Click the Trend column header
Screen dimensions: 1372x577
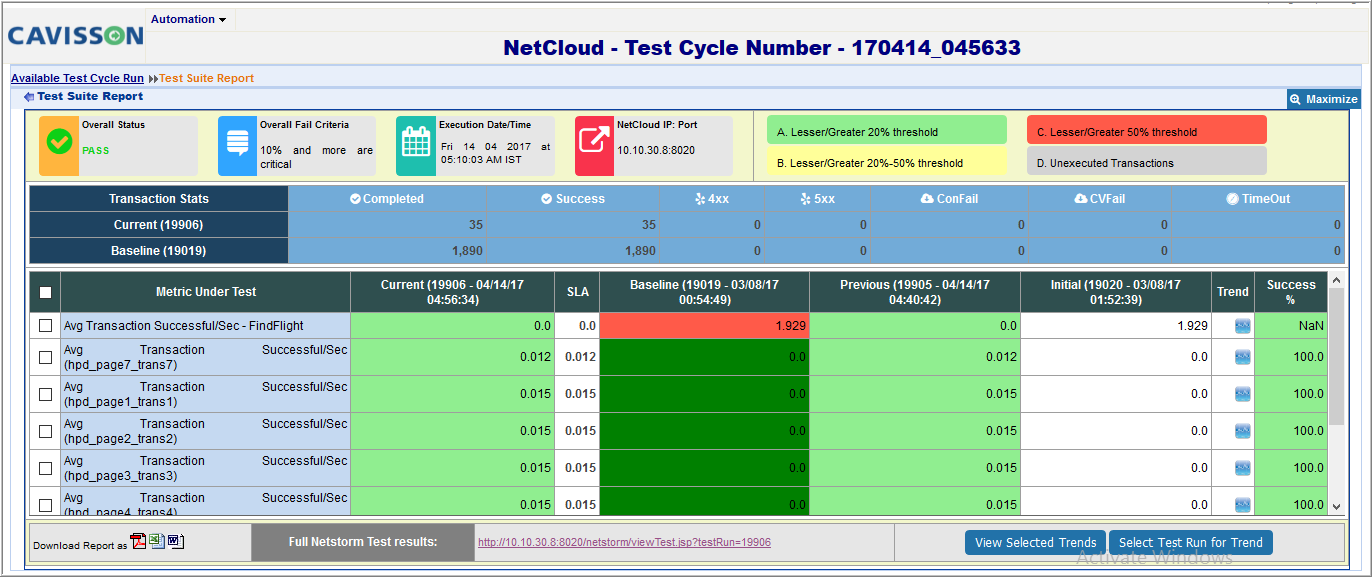click(1233, 292)
